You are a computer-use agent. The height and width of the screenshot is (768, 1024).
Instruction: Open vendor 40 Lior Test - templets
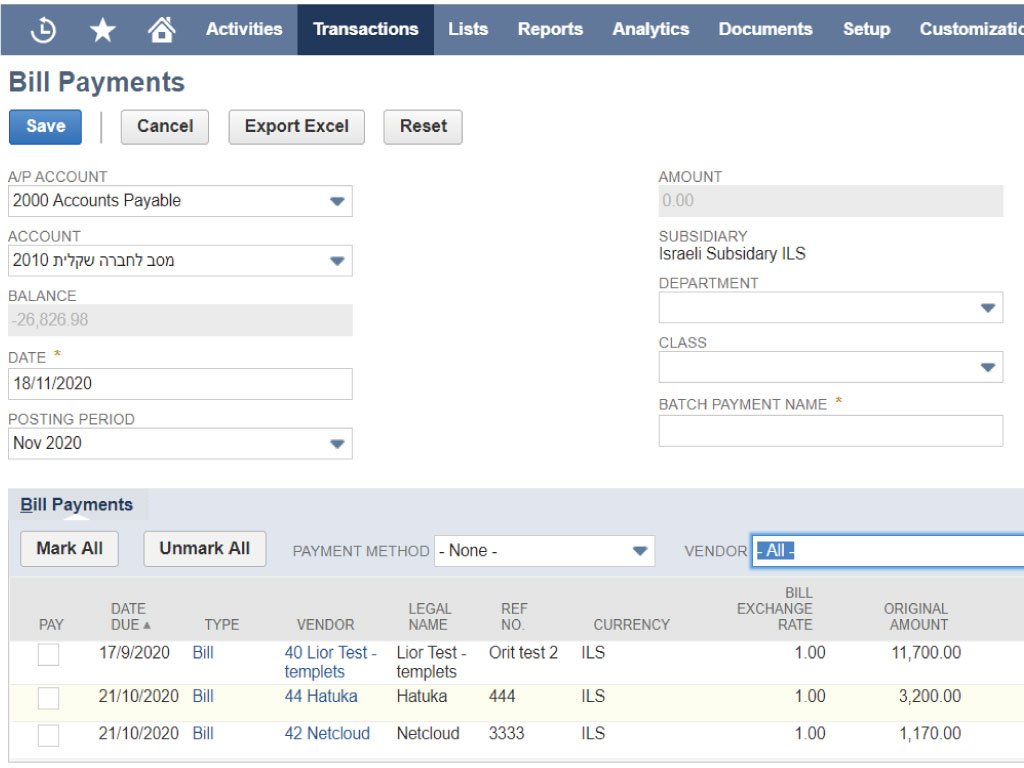330,662
